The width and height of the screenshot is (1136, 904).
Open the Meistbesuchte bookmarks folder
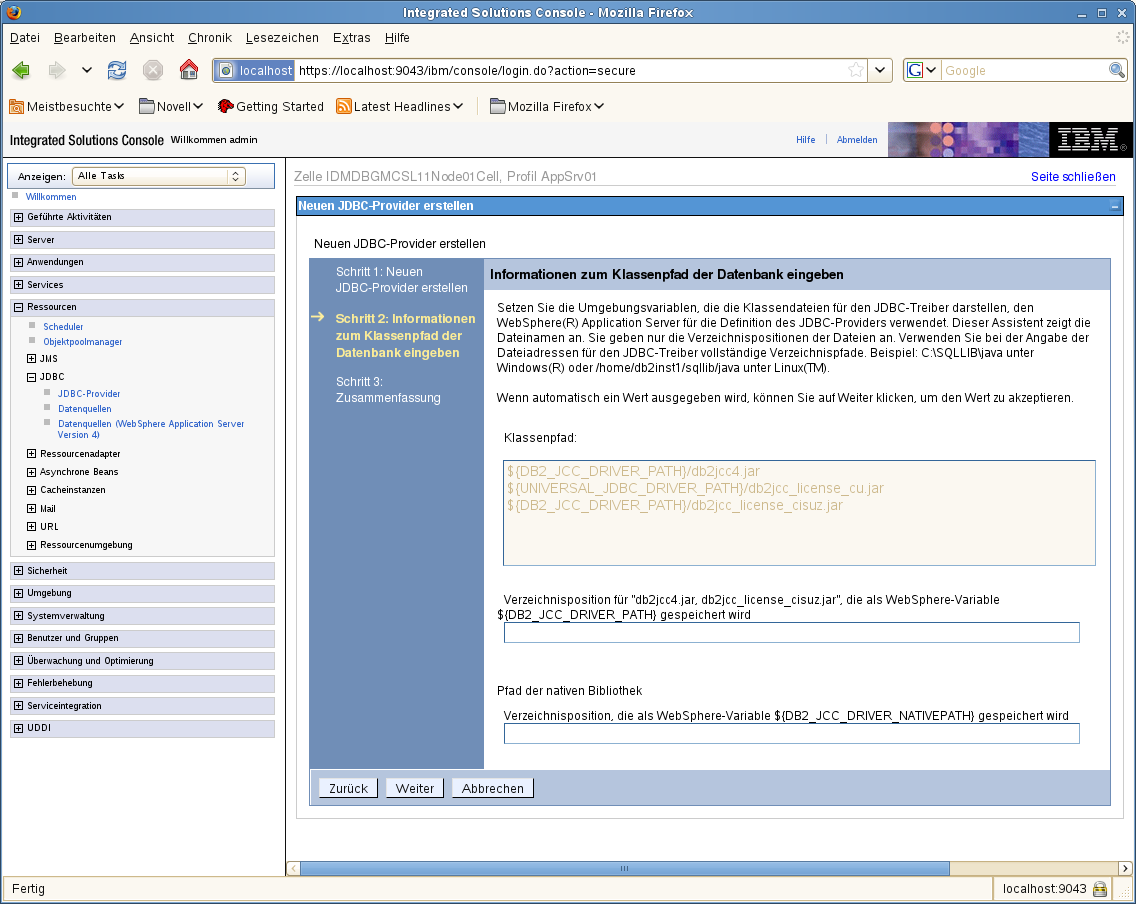[67, 106]
